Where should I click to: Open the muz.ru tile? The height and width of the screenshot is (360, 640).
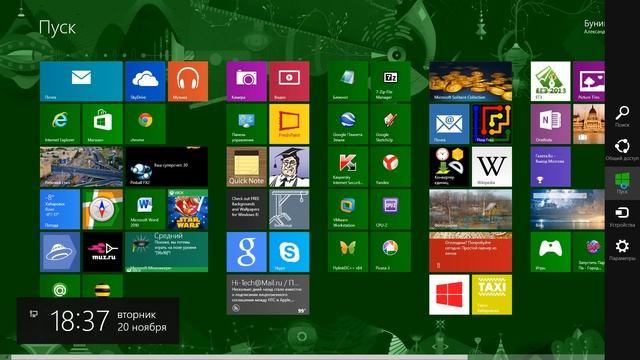102,252
